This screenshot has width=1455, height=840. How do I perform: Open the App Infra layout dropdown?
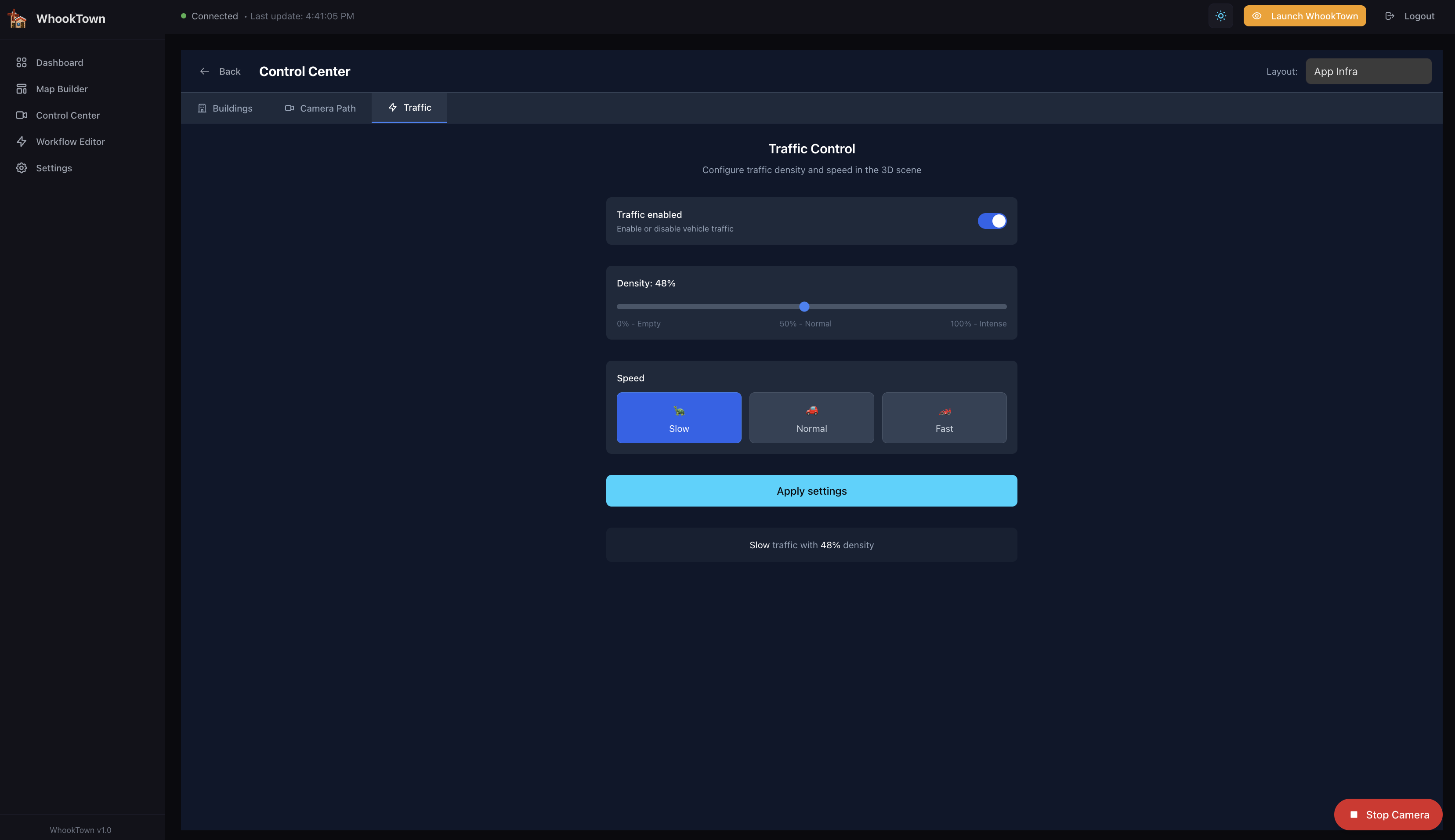click(x=1368, y=72)
